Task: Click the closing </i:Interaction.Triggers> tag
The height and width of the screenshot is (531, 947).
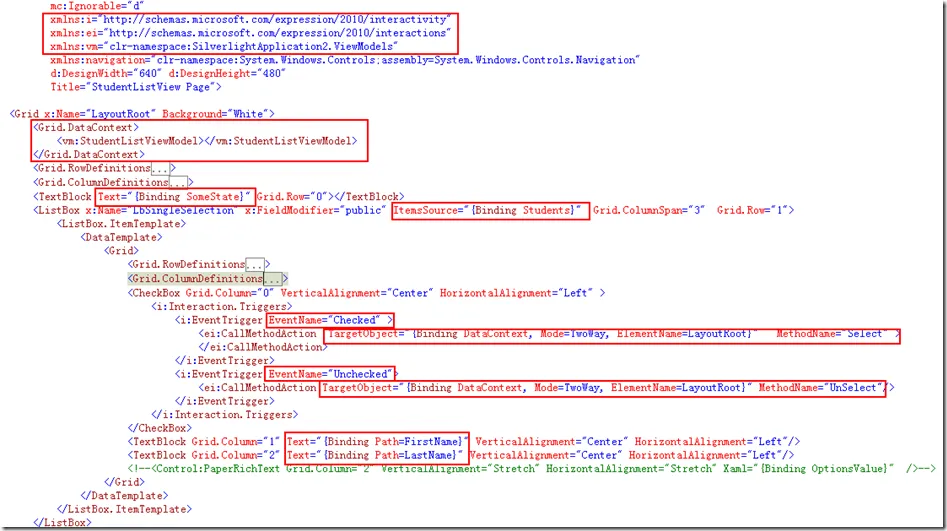Action: coord(225,415)
